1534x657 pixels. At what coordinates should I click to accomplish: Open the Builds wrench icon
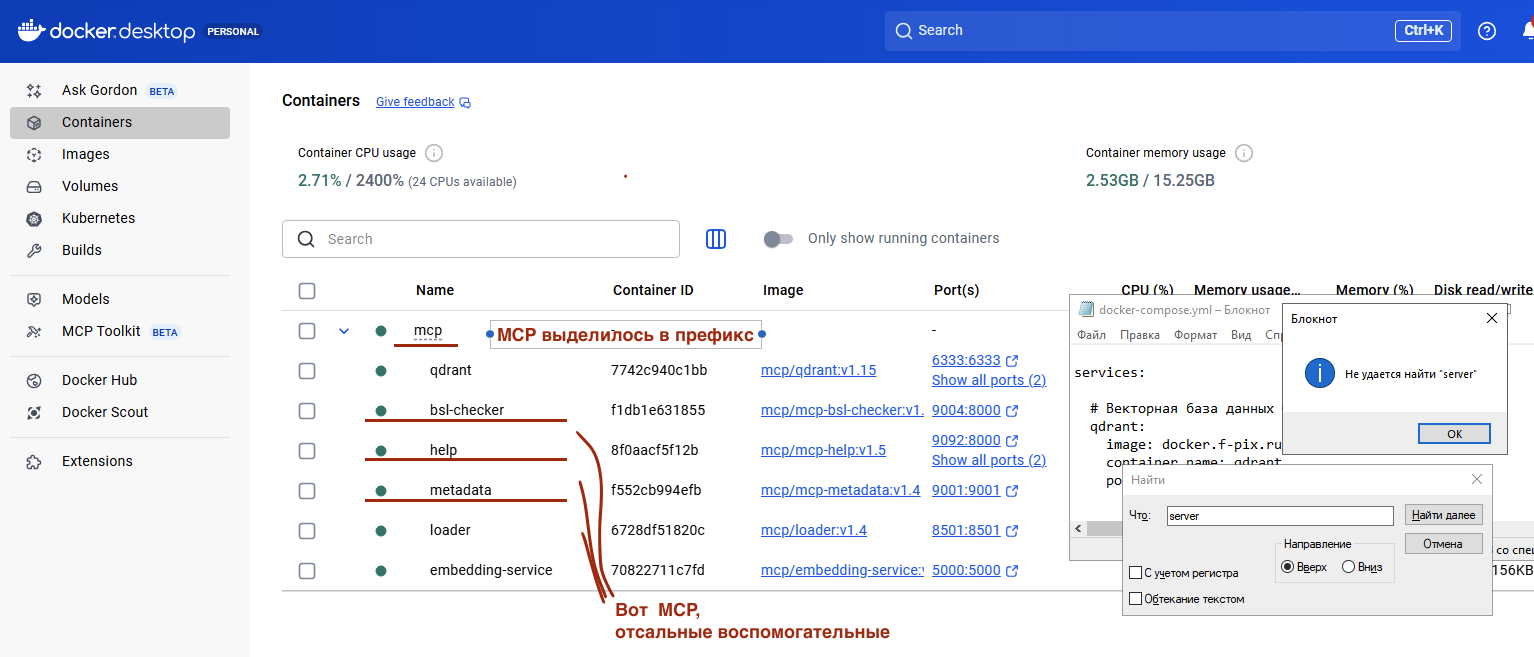pyautogui.click(x=34, y=250)
